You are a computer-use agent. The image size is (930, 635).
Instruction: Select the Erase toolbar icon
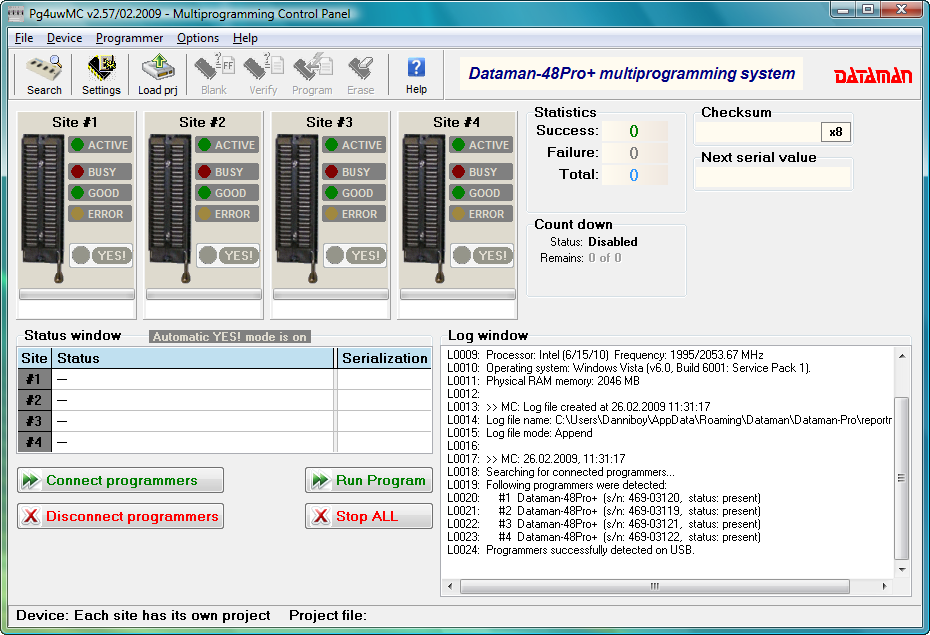point(360,73)
